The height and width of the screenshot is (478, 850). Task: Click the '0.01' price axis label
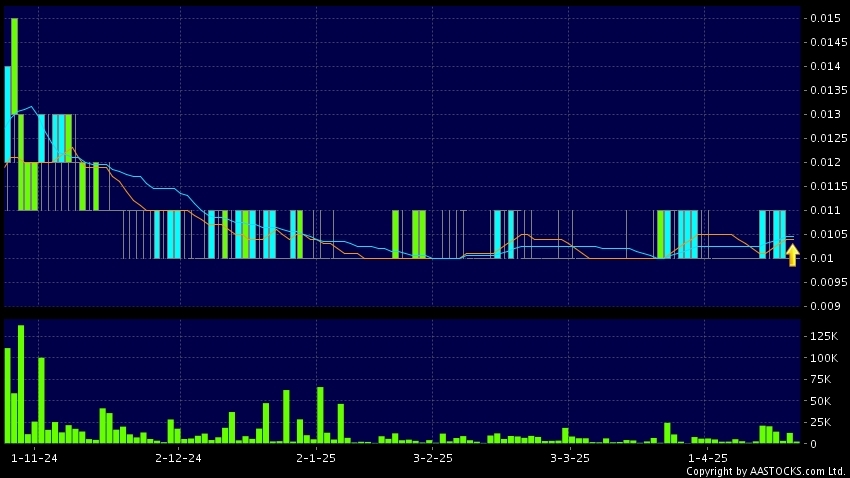coord(822,258)
